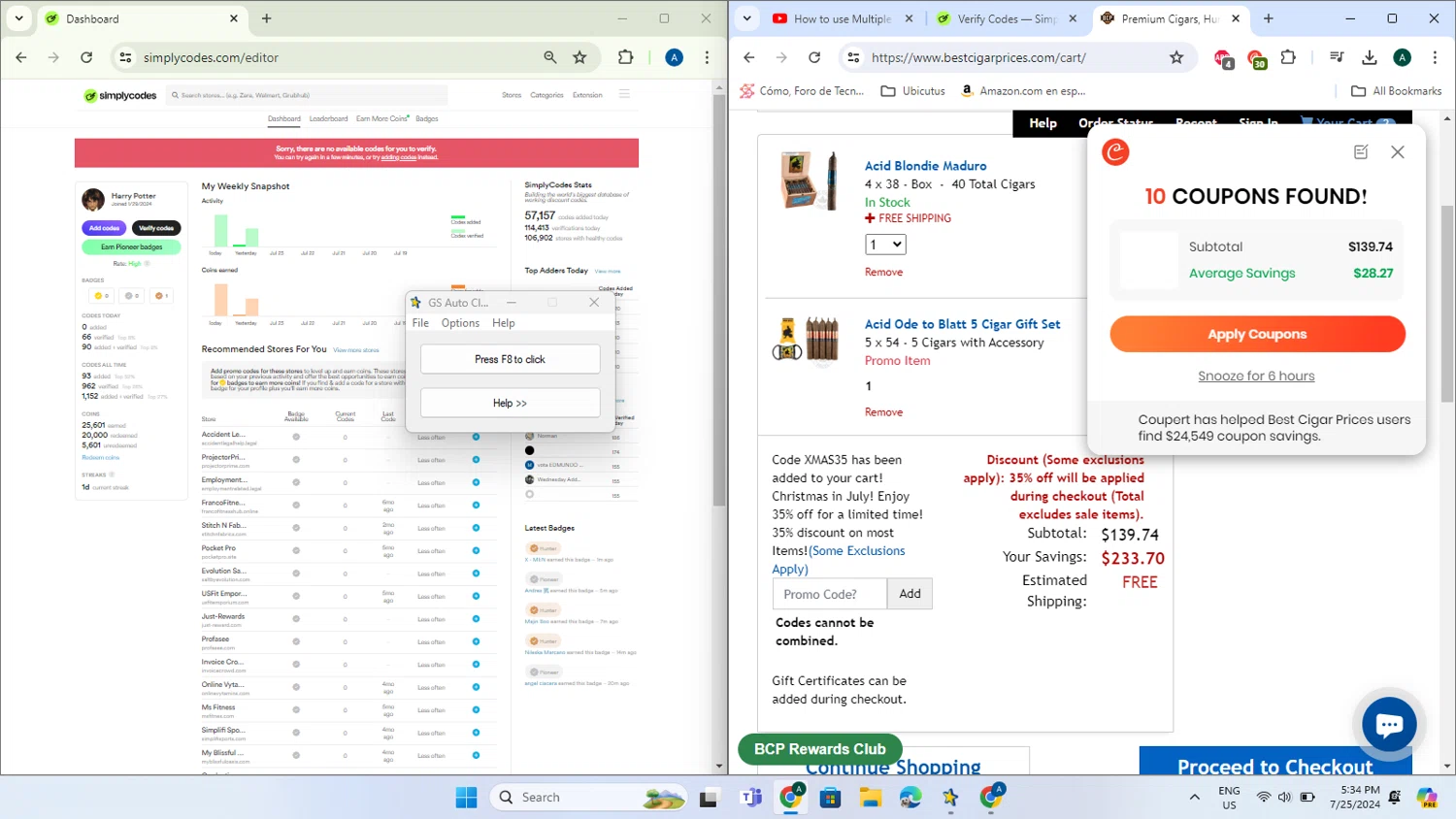The height and width of the screenshot is (819, 1456).
Task: Open Chrome three-dot menu in the bestcigarprices window
Action: point(1435,57)
